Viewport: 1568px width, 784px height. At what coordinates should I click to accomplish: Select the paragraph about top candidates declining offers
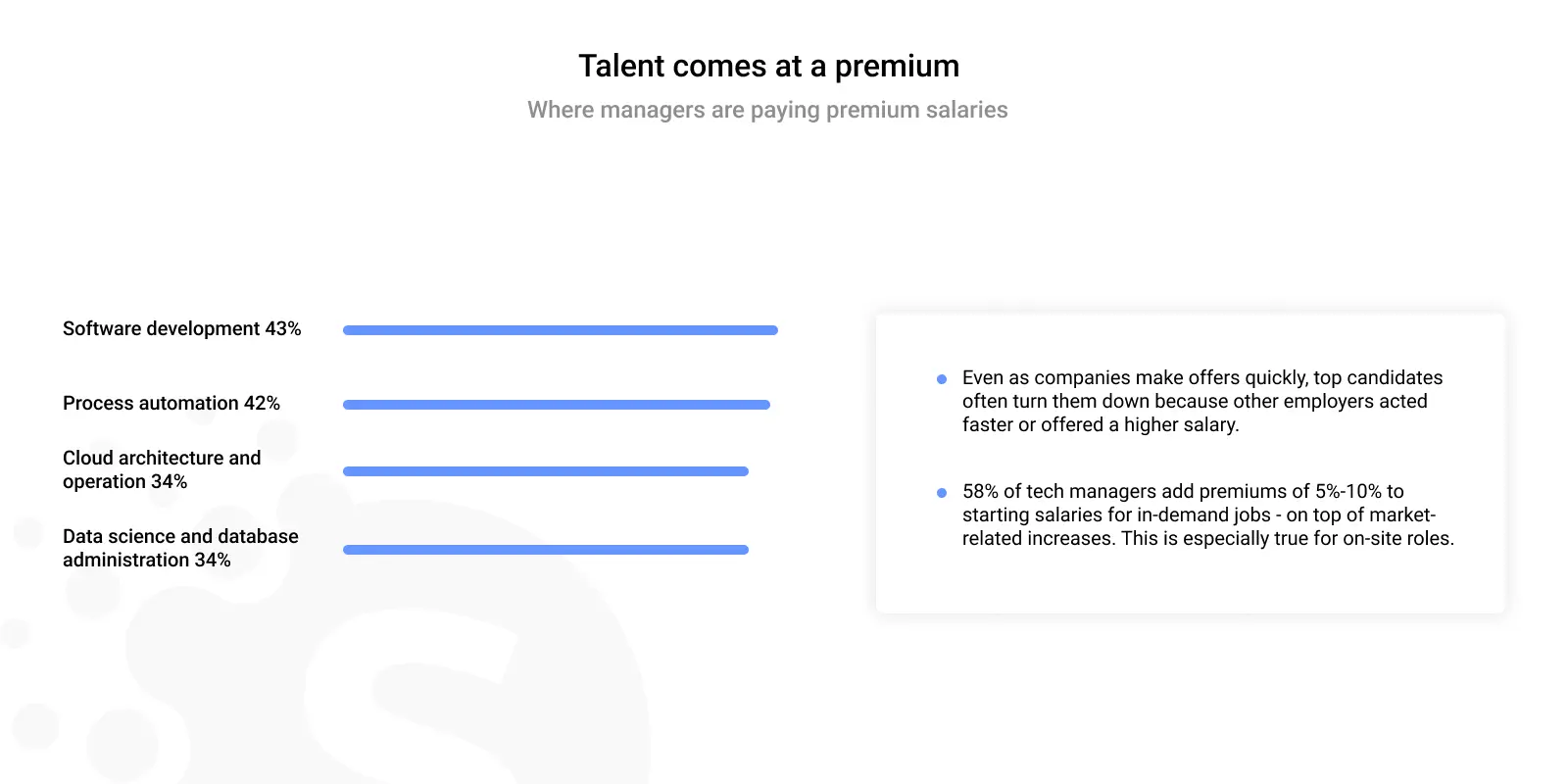[1202, 401]
